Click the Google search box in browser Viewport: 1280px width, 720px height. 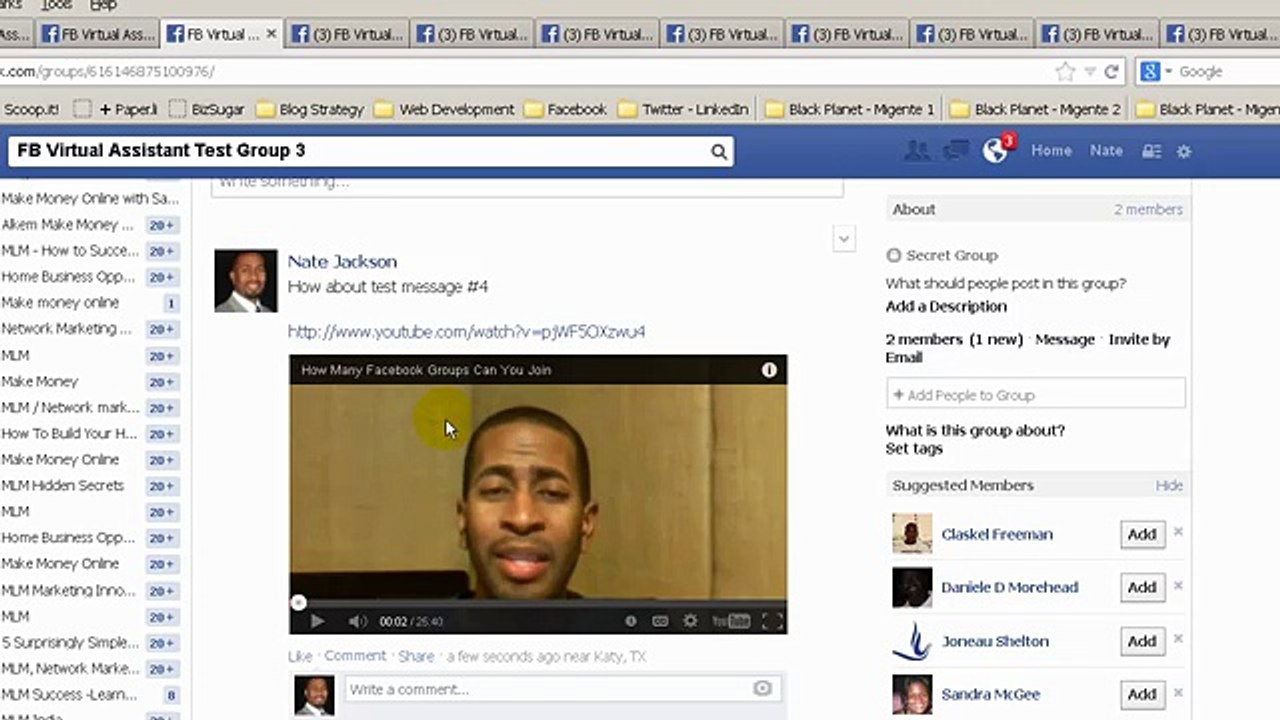pos(1227,72)
